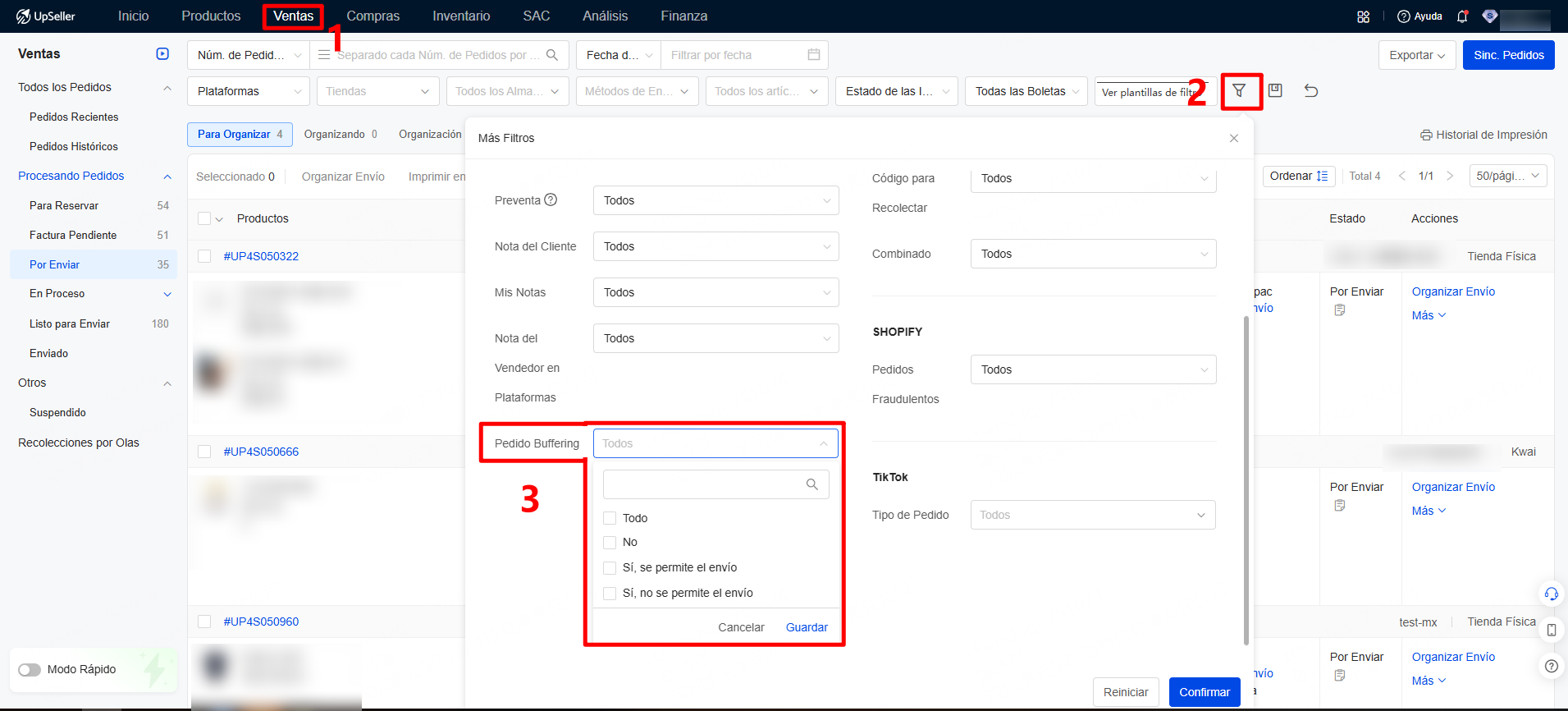Viewport: 1568px width, 711px height.
Task: Toggle the Modo Rápido switch
Action: point(30,670)
